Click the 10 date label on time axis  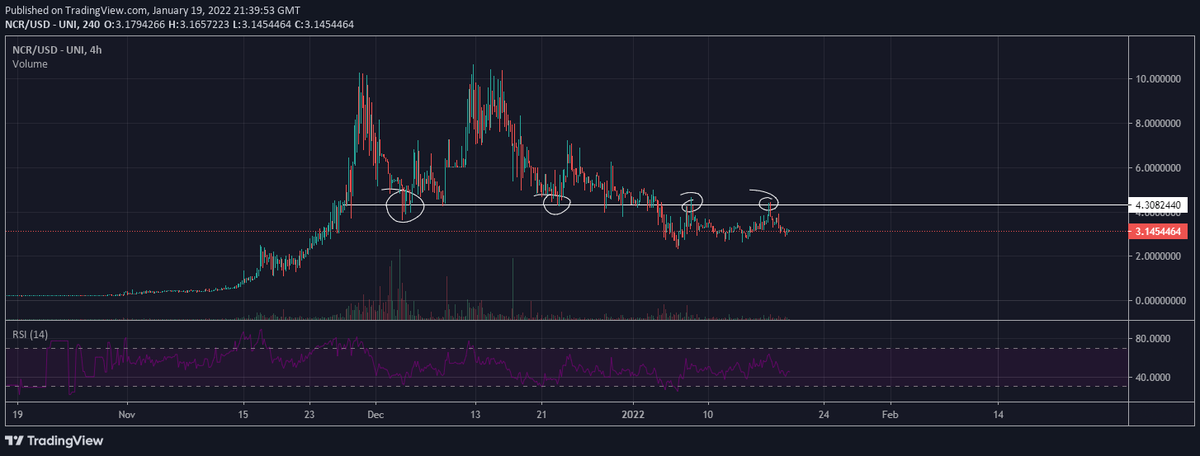pyautogui.click(x=707, y=413)
